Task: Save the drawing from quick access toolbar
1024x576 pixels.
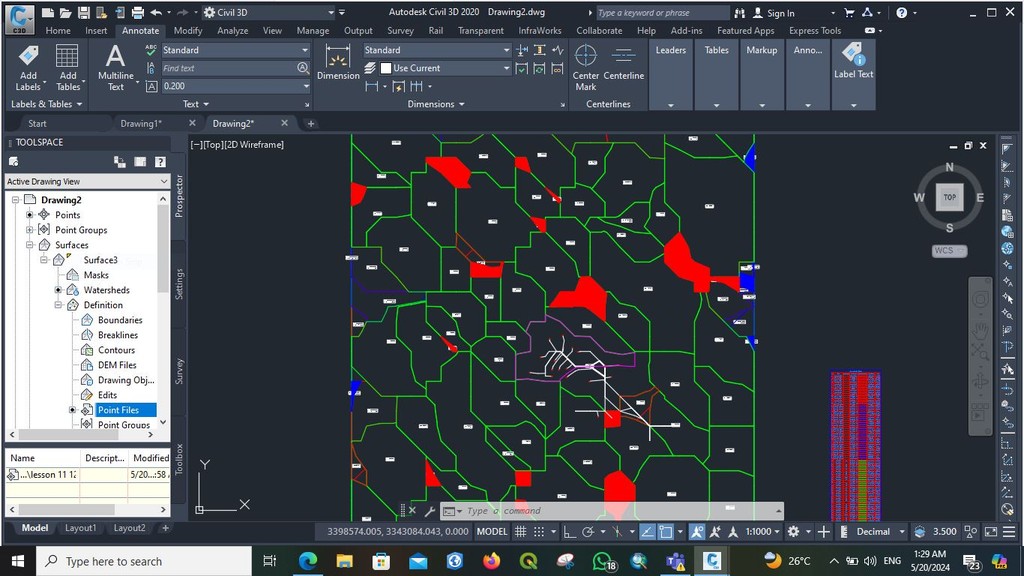Action: pos(84,12)
